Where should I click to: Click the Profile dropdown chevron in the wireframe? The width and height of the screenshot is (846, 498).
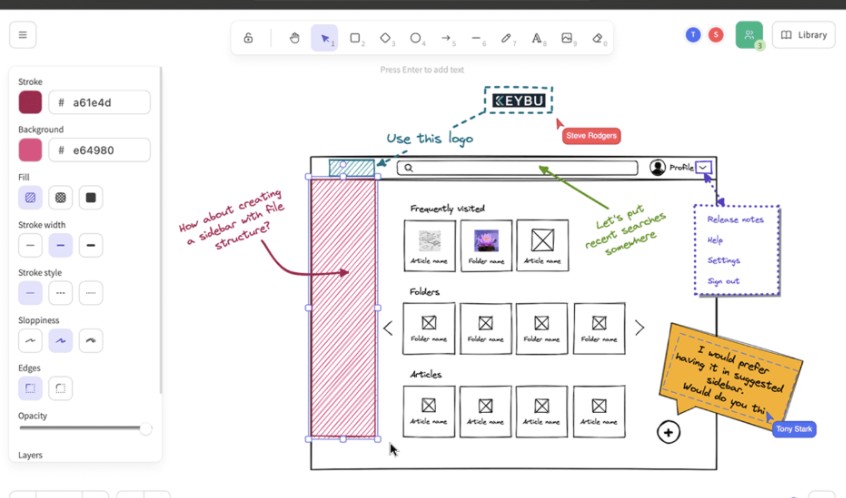pyautogui.click(x=704, y=167)
